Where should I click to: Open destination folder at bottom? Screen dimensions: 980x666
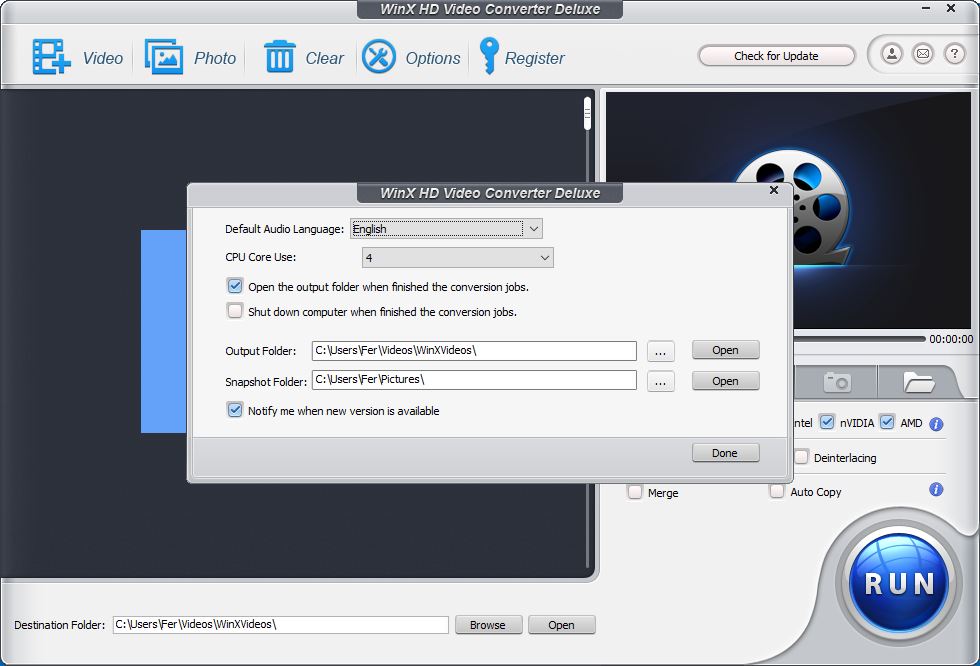(561, 625)
